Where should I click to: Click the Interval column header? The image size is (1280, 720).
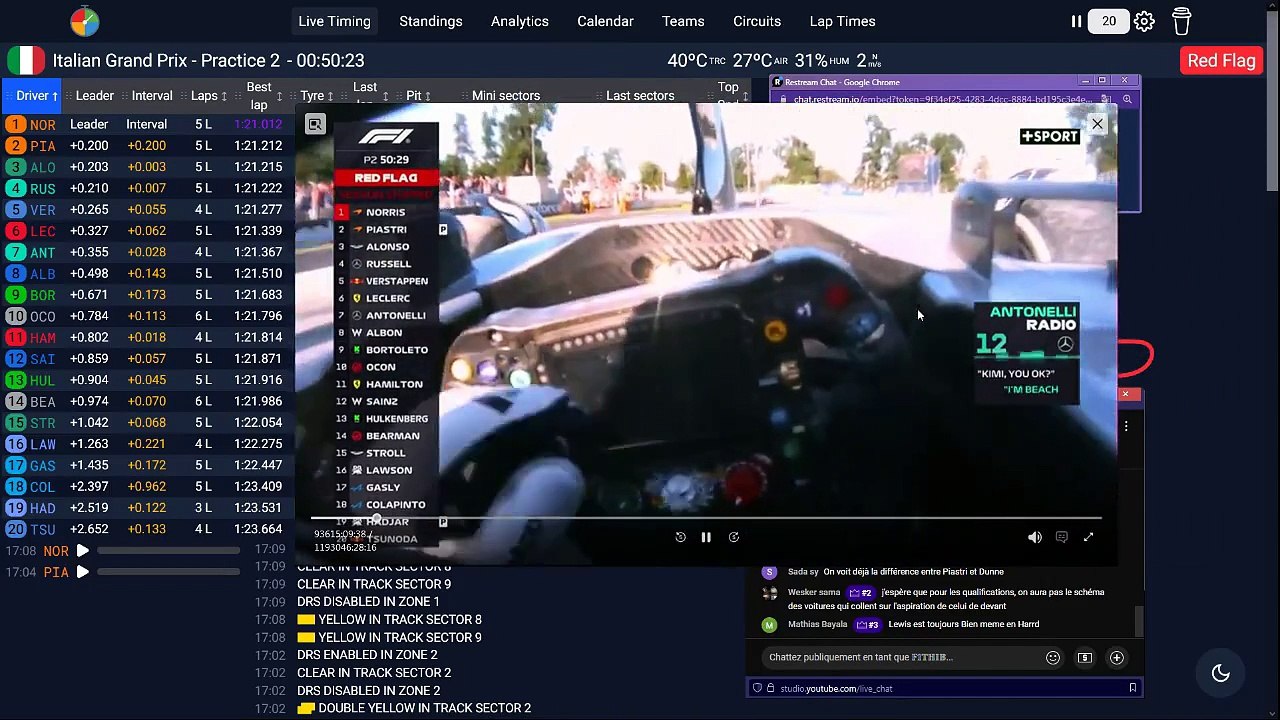pyautogui.click(x=152, y=96)
